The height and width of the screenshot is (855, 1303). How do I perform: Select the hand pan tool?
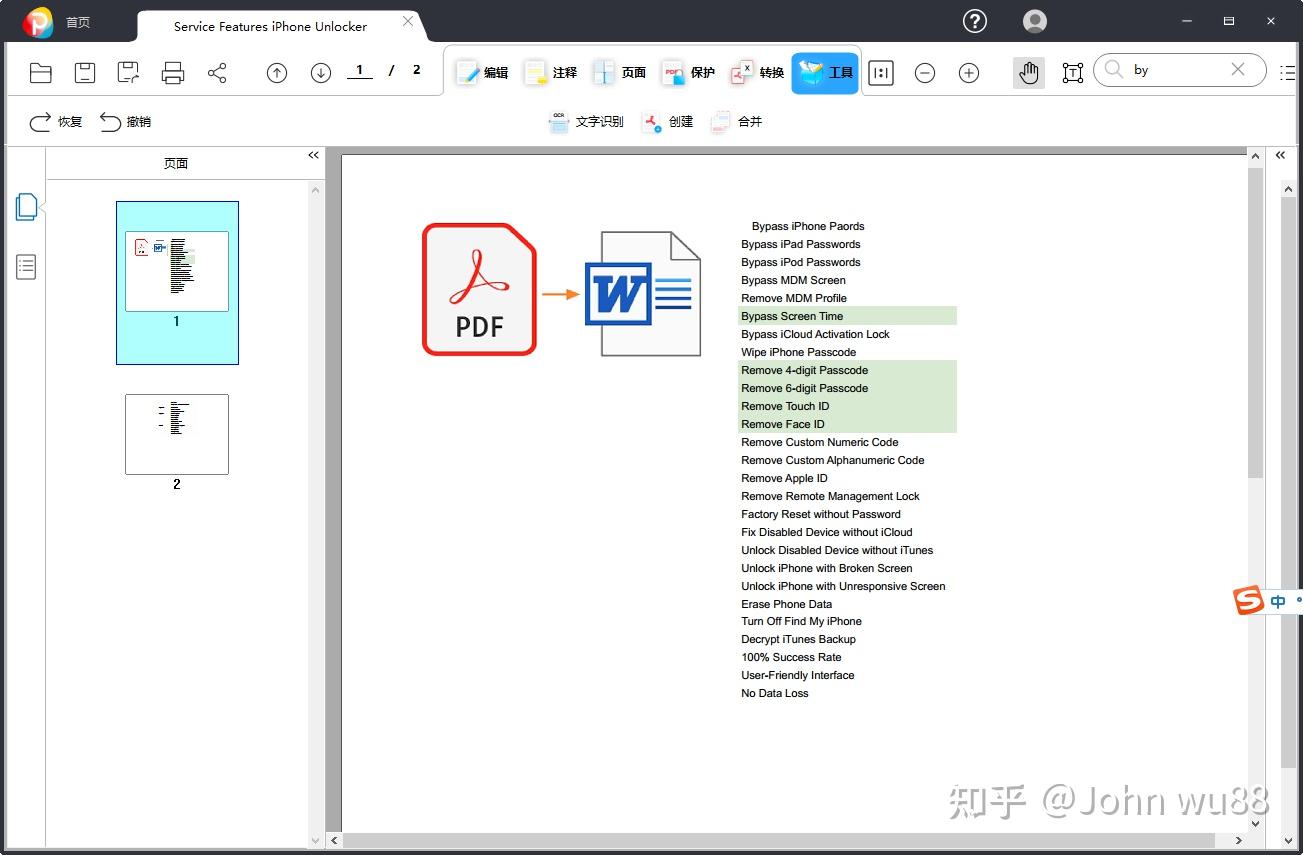1029,72
